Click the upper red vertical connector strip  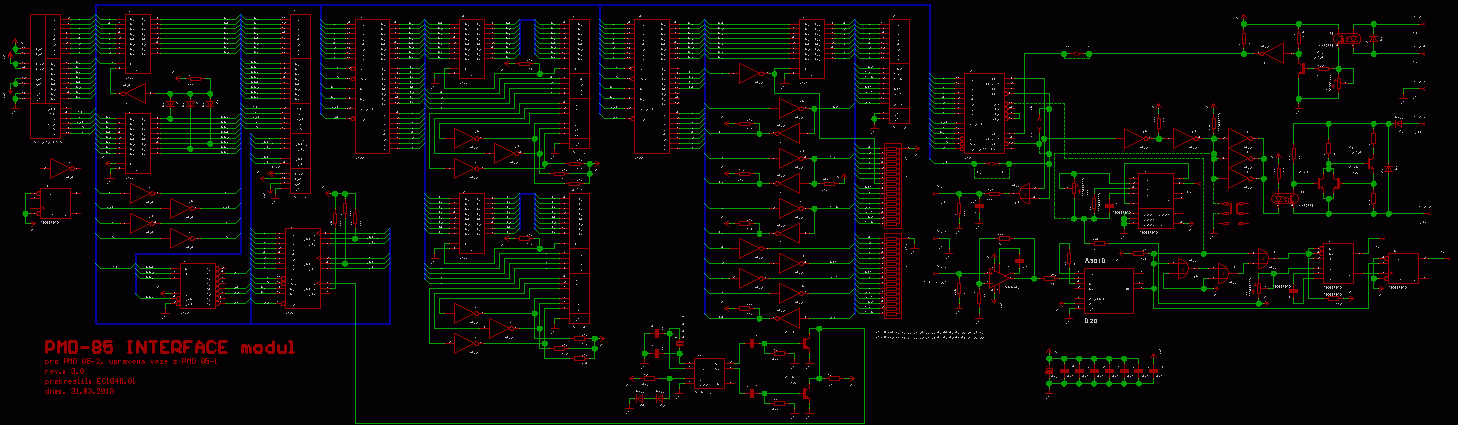(x=892, y=187)
